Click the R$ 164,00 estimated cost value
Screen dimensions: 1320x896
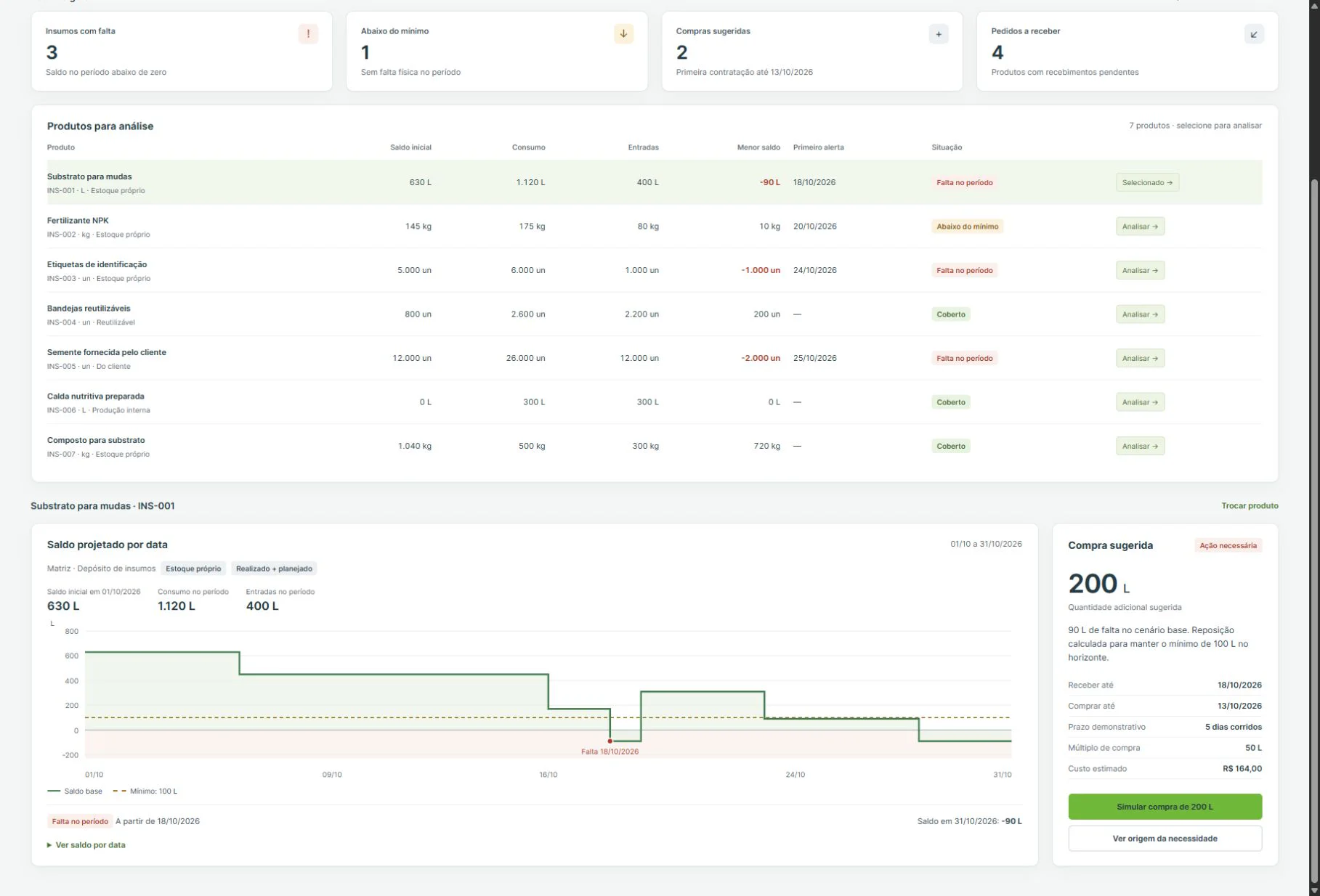pyautogui.click(x=1242, y=768)
